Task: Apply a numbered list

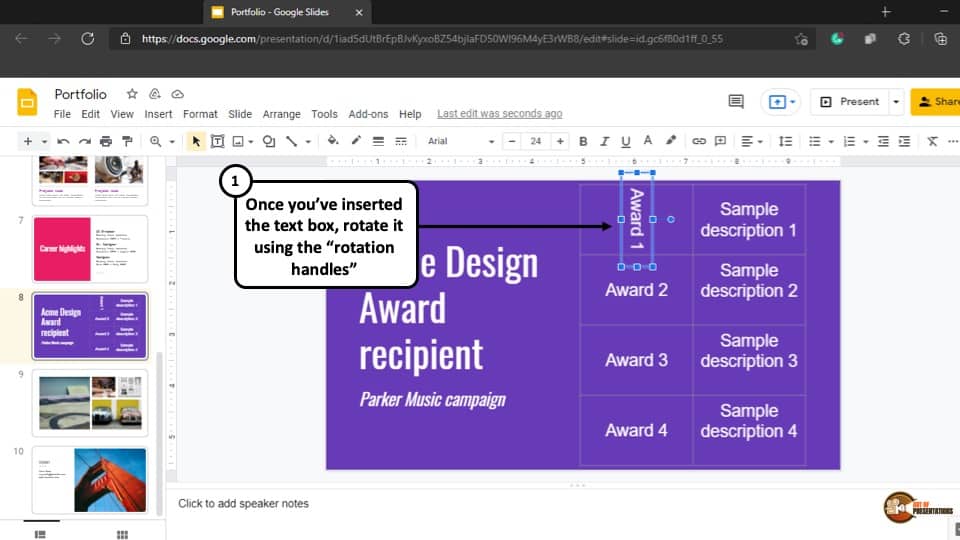Action: pos(849,141)
